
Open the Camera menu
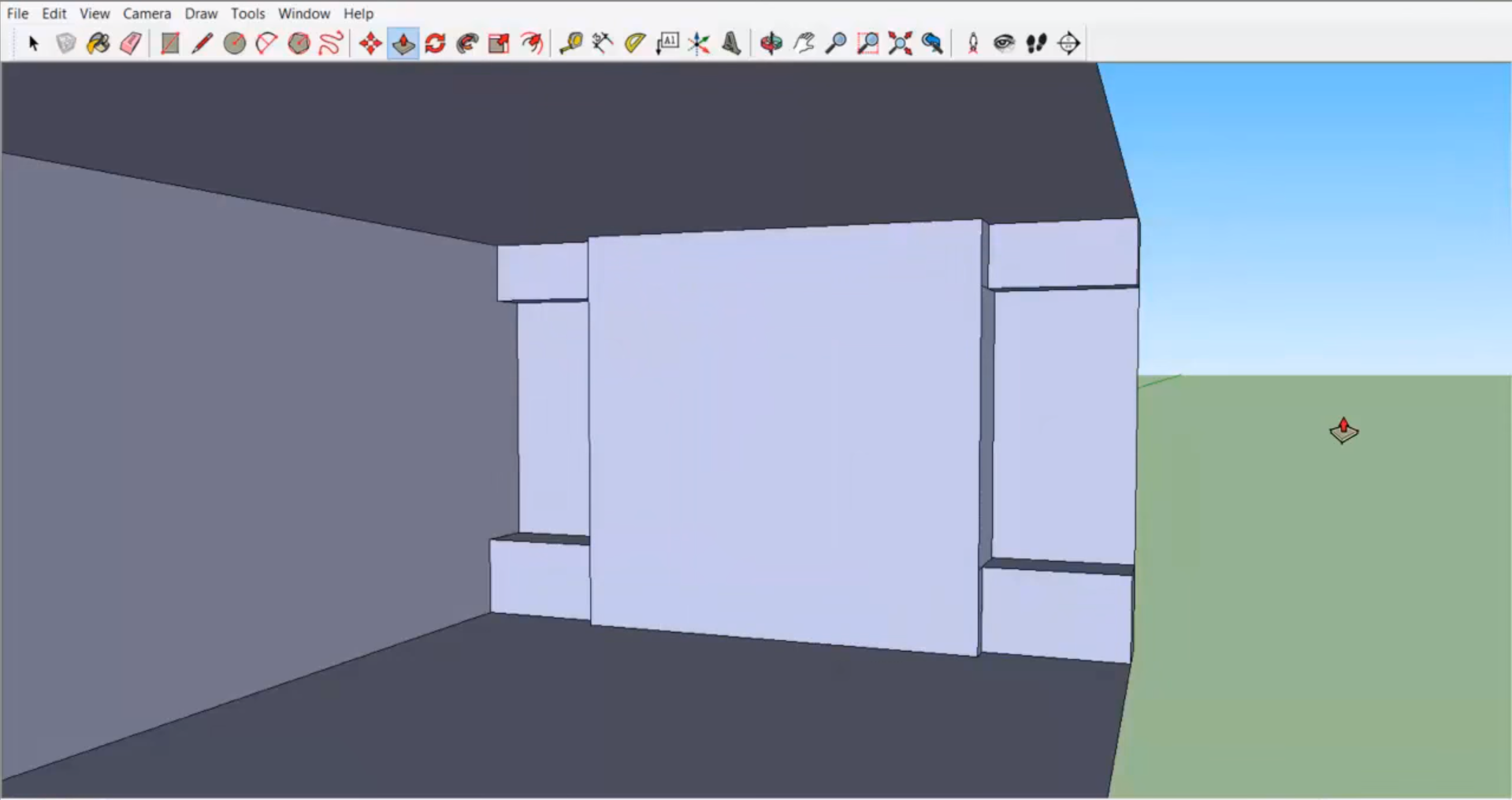point(147,13)
